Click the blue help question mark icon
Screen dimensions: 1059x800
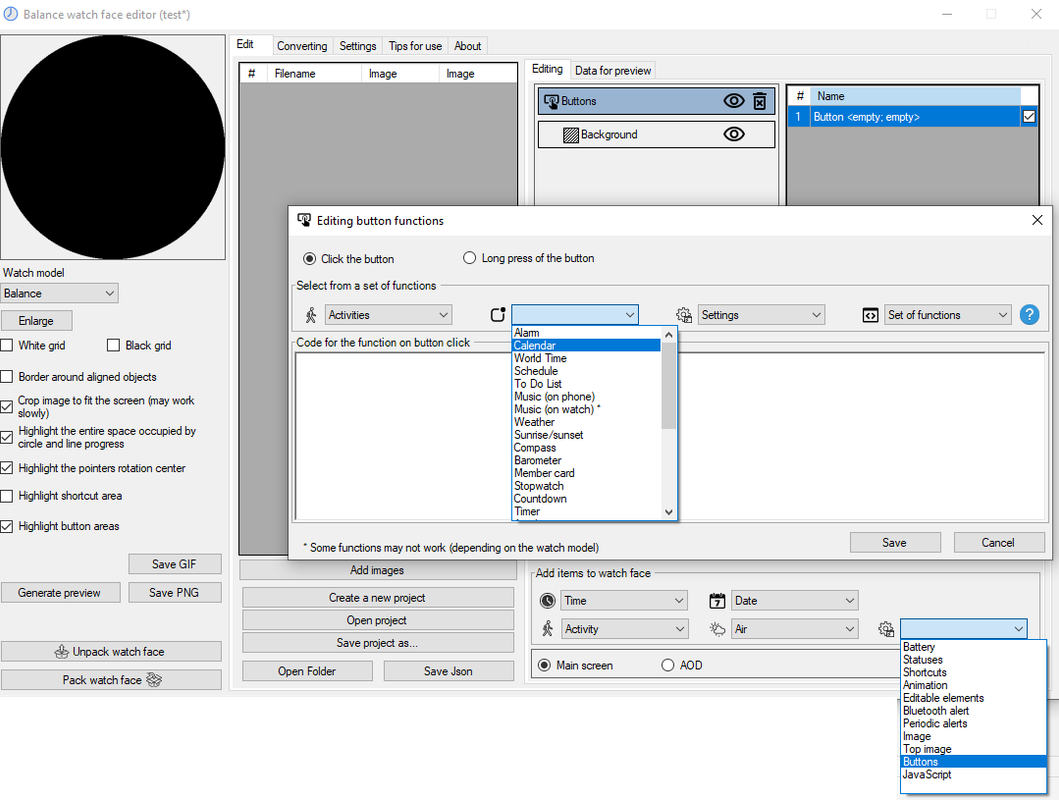(x=1029, y=315)
